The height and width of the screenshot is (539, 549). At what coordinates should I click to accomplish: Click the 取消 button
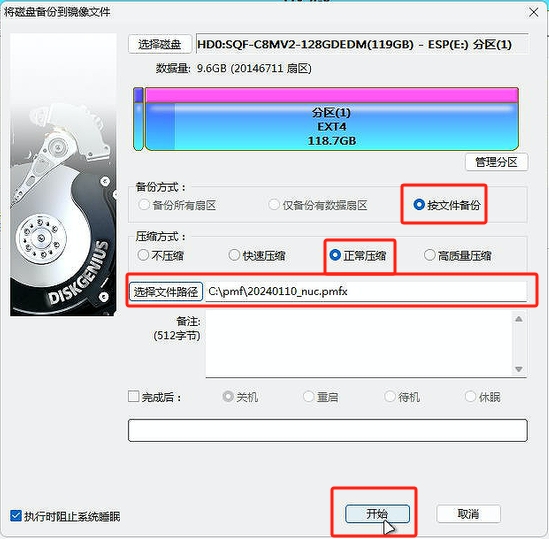click(468, 514)
